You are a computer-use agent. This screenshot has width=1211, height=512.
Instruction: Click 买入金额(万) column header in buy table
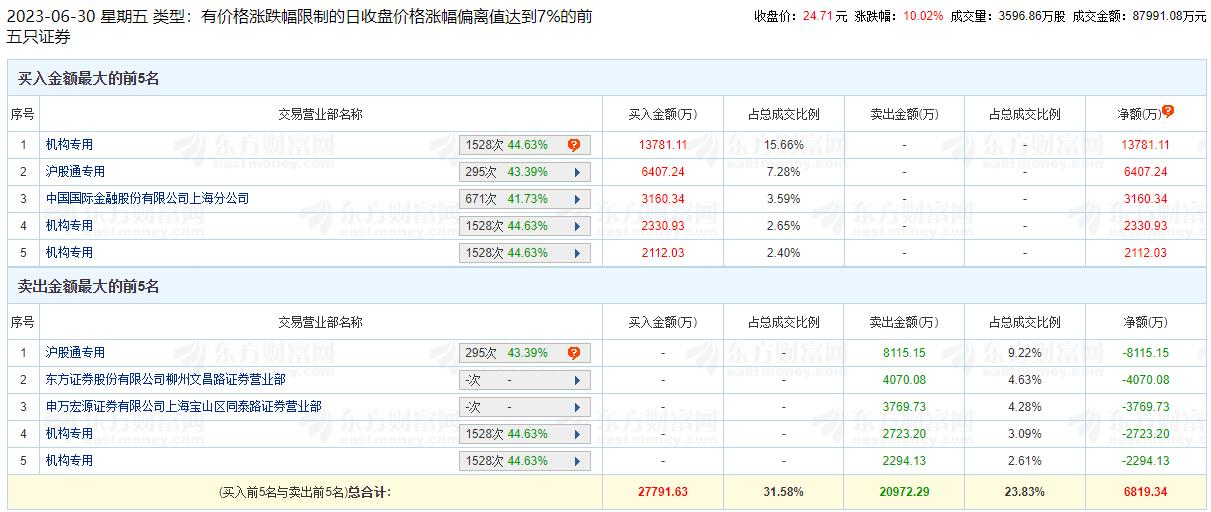[x=662, y=114]
